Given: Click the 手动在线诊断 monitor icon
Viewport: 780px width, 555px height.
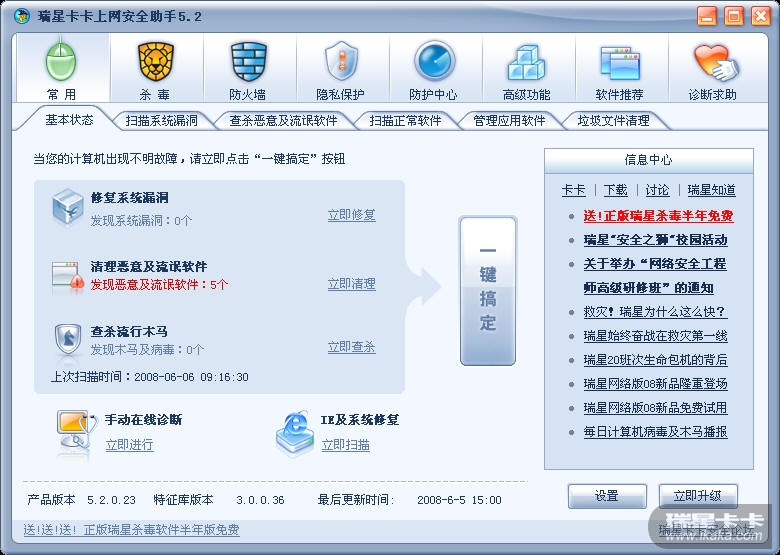Looking at the screenshot, I should click(76, 431).
